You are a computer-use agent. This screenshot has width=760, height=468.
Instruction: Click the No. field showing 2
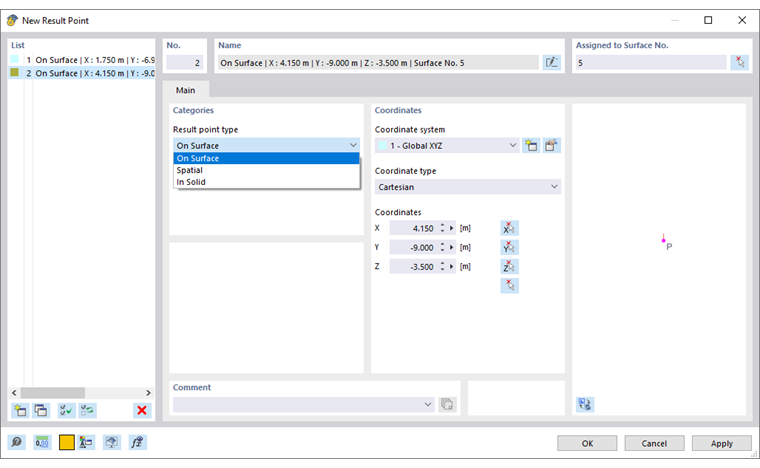[185, 62]
